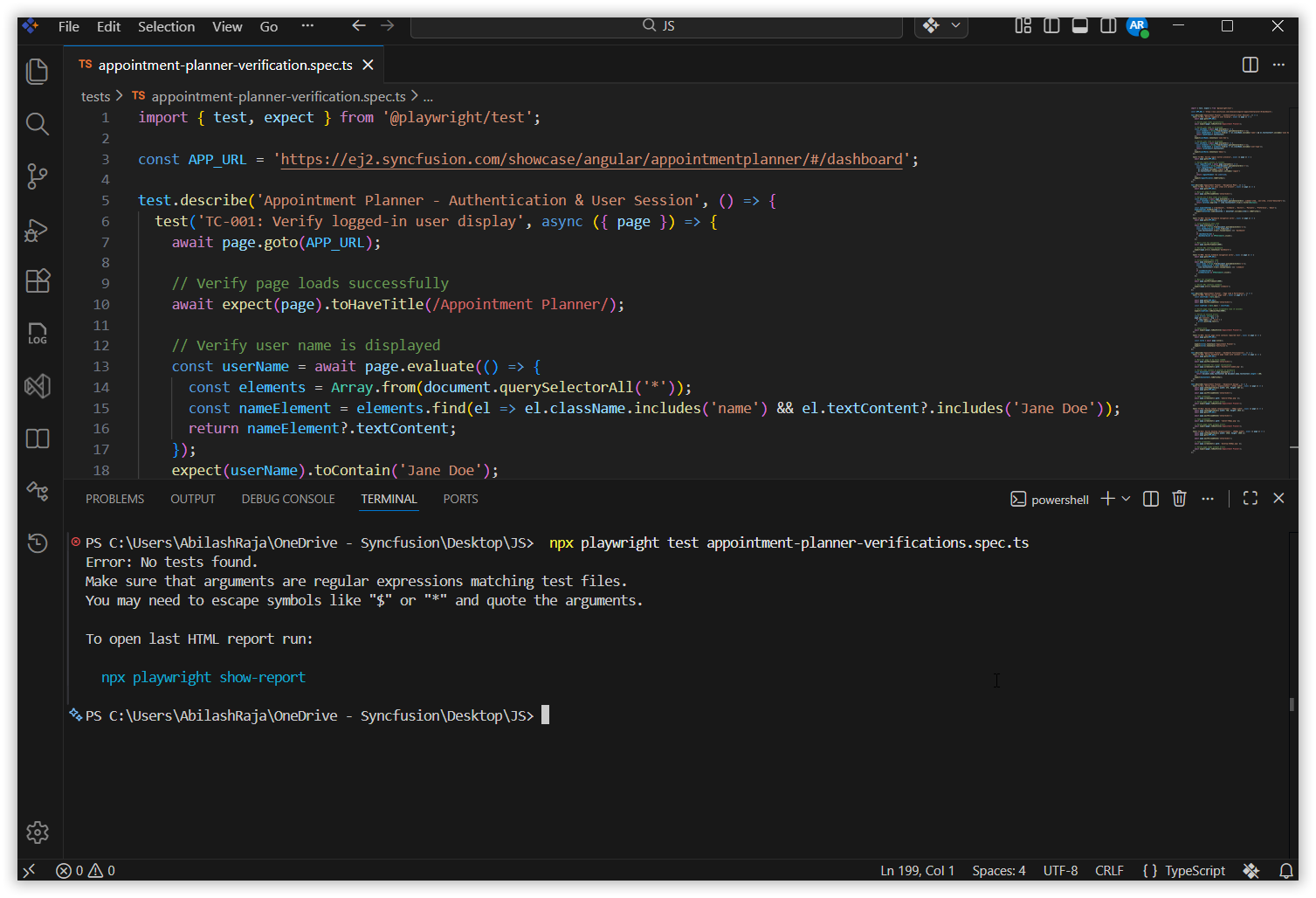Open Run and Debug view
1316x898 pixels.
click(37, 229)
